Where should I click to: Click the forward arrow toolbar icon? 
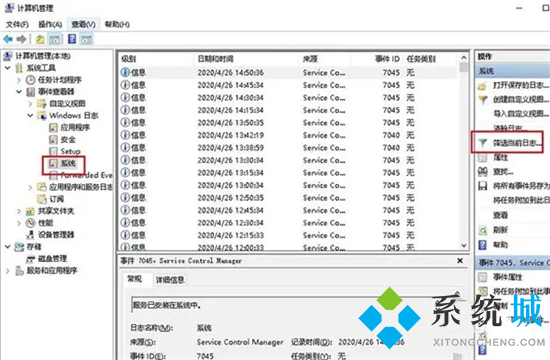tap(21, 39)
